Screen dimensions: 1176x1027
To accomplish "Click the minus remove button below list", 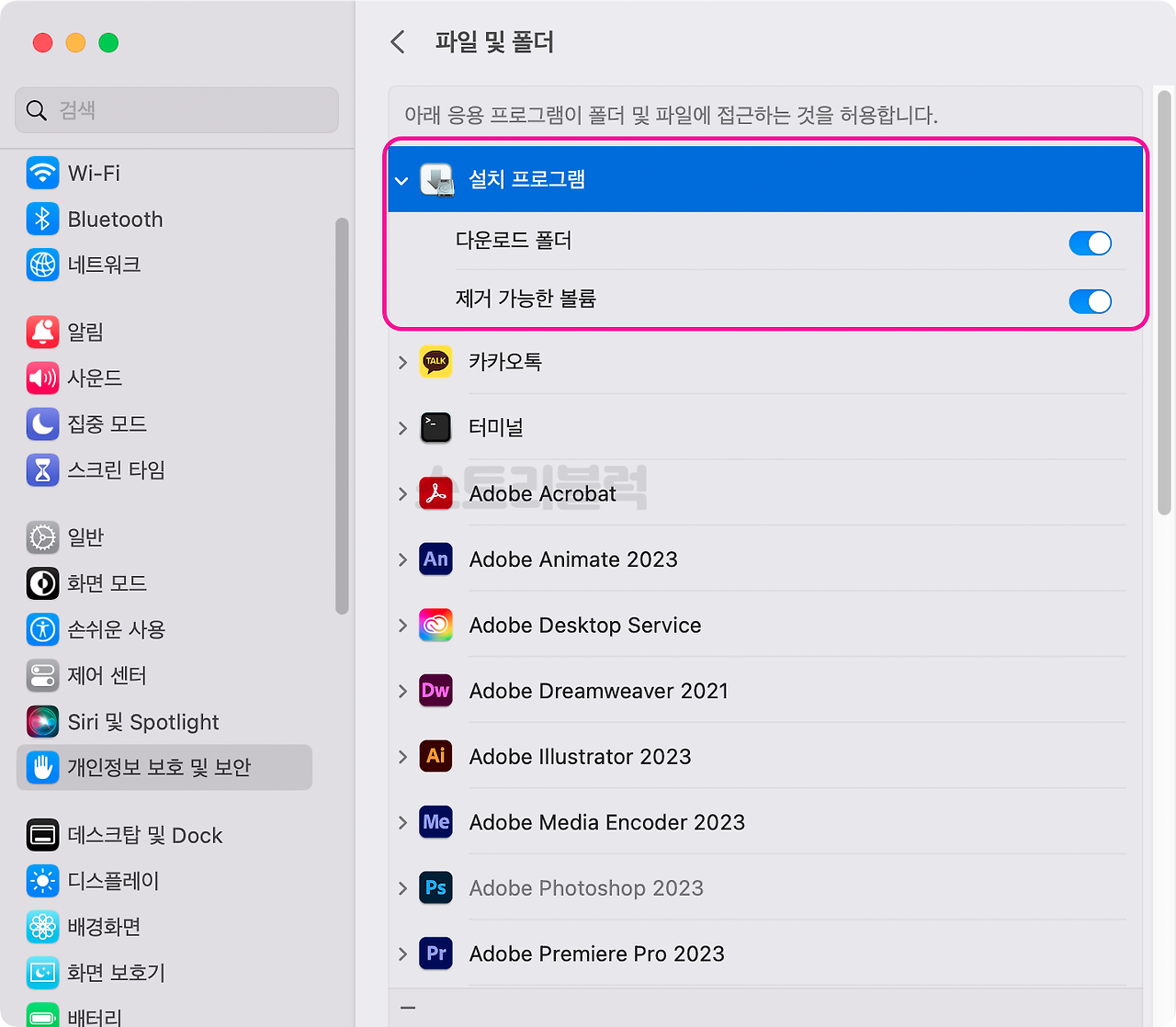I will click(408, 1008).
